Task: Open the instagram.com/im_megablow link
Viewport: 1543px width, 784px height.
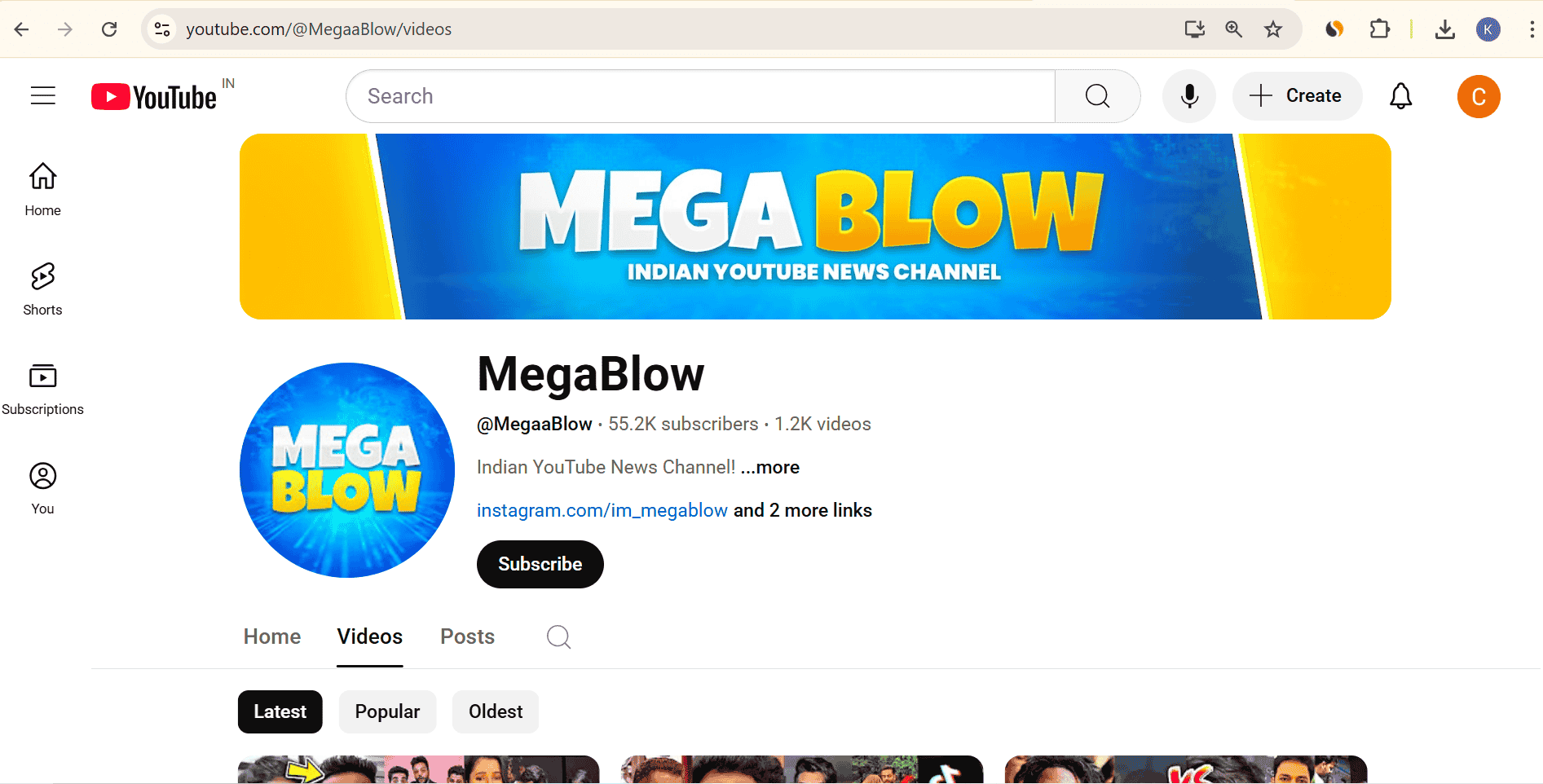Action: (x=602, y=510)
